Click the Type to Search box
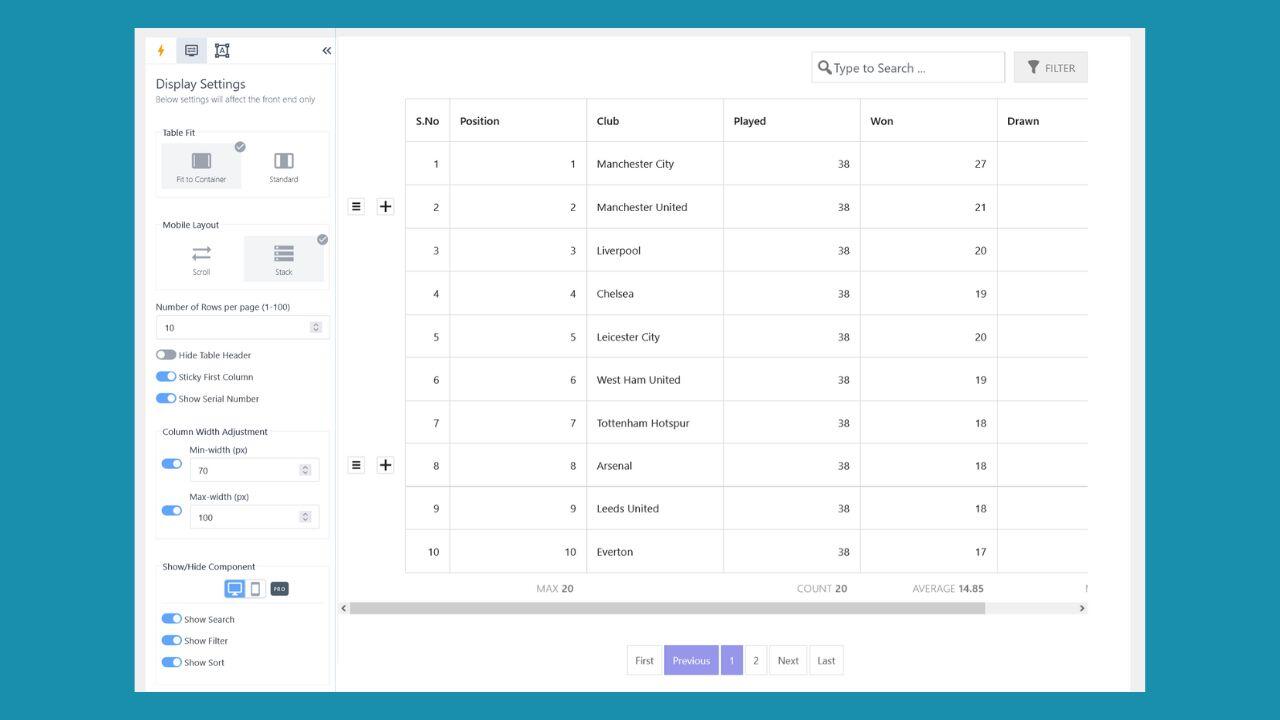Screen dimensions: 1280x720 click(908, 68)
